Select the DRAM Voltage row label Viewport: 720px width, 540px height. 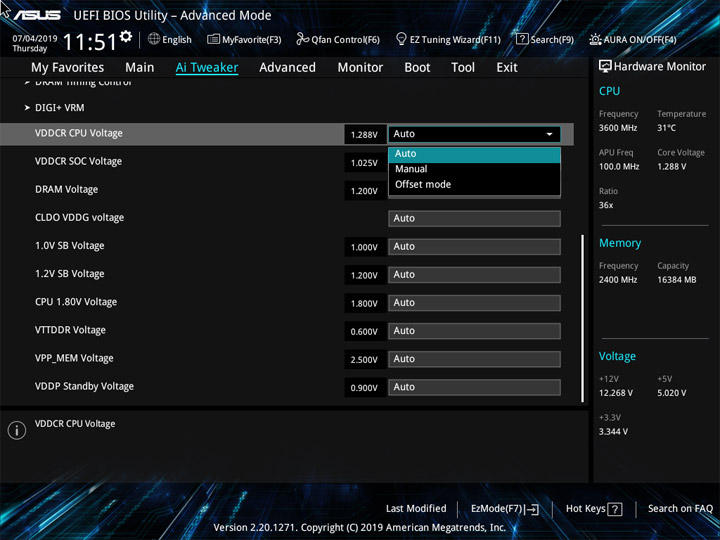(x=67, y=190)
